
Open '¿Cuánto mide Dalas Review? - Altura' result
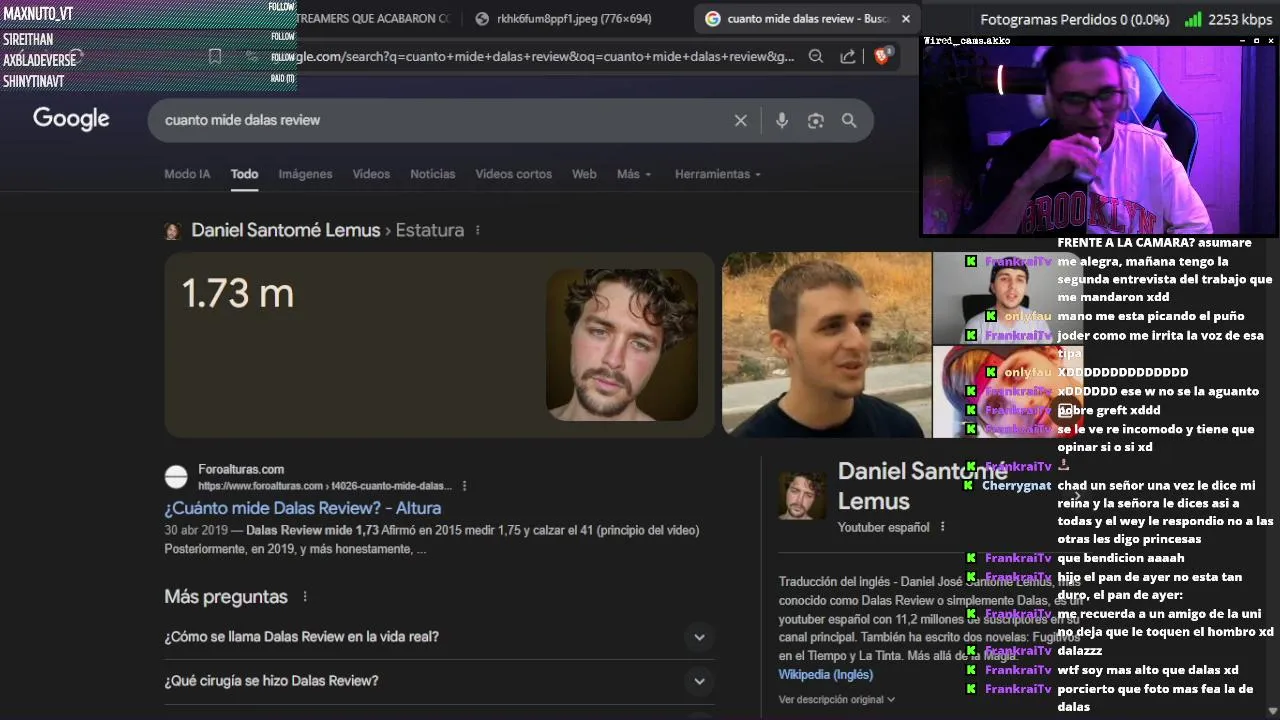click(303, 508)
